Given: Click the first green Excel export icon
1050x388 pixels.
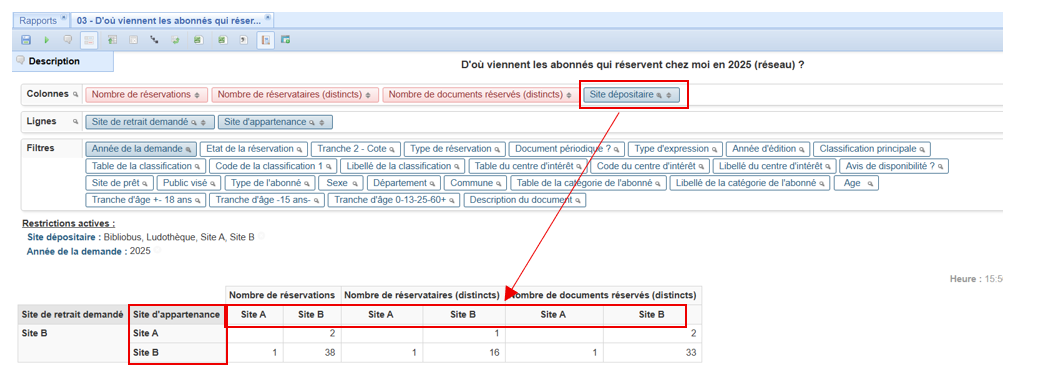Looking at the screenshot, I should click(x=198, y=40).
